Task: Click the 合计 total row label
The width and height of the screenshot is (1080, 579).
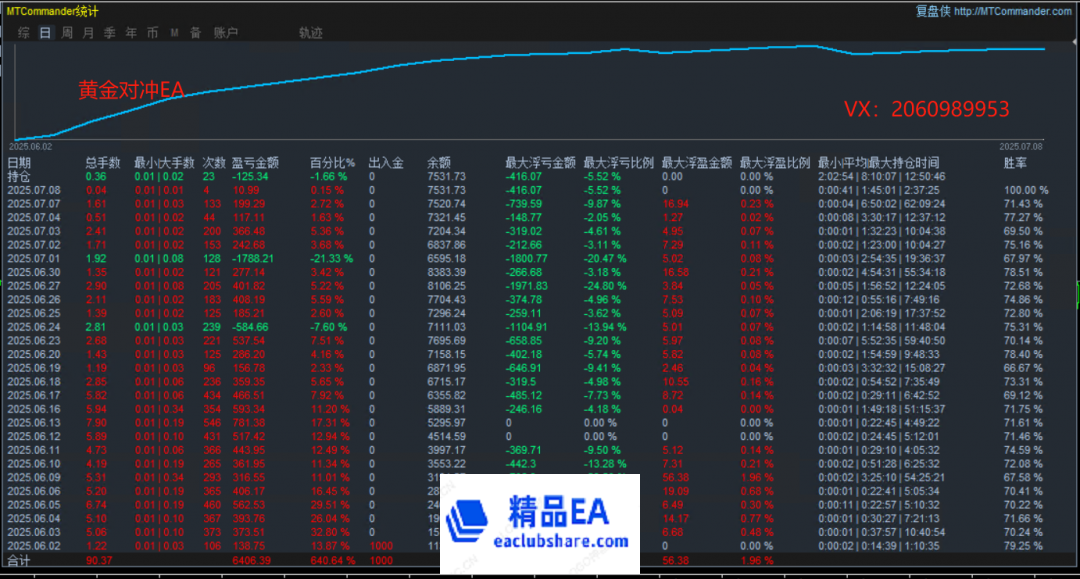Action: coord(20,561)
